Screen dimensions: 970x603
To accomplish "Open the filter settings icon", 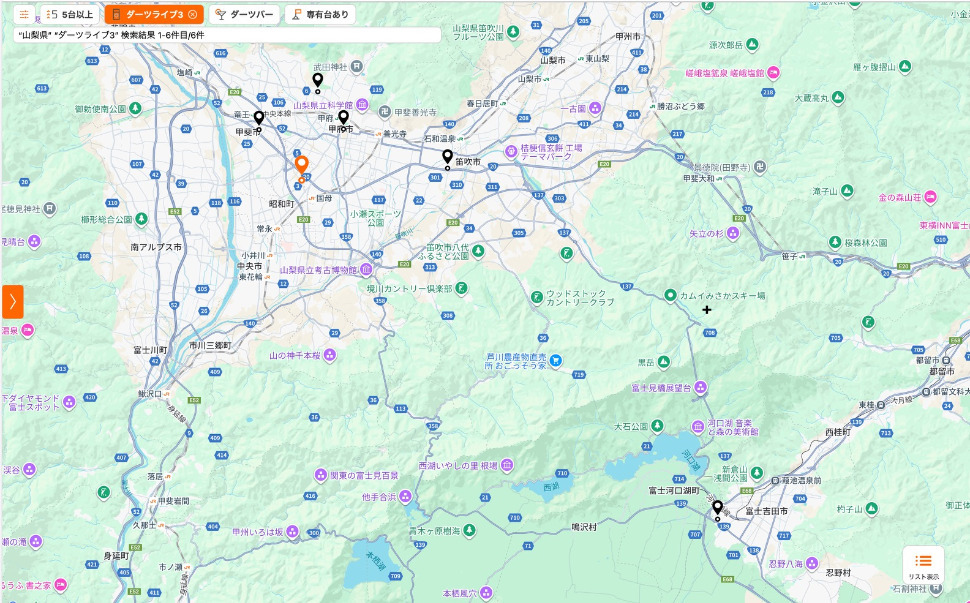I will pyautogui.click(x=24, y=14).
